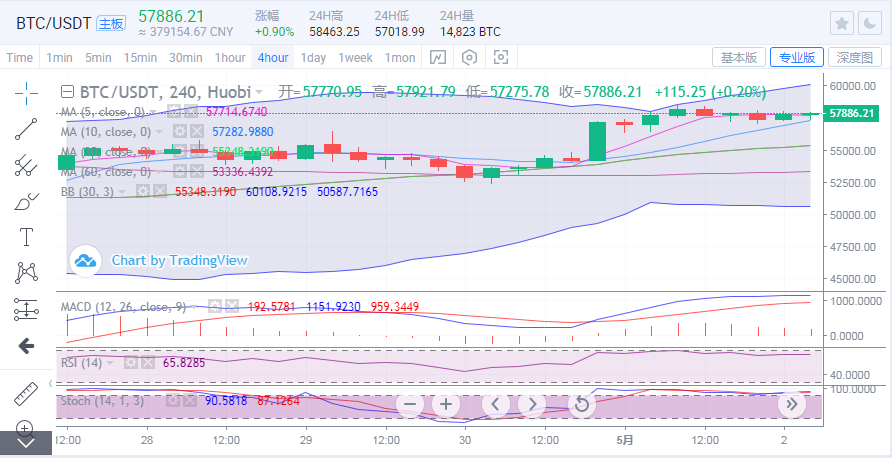
Task: Add BTC/USDT to favorites star
Action: (843, 23)
